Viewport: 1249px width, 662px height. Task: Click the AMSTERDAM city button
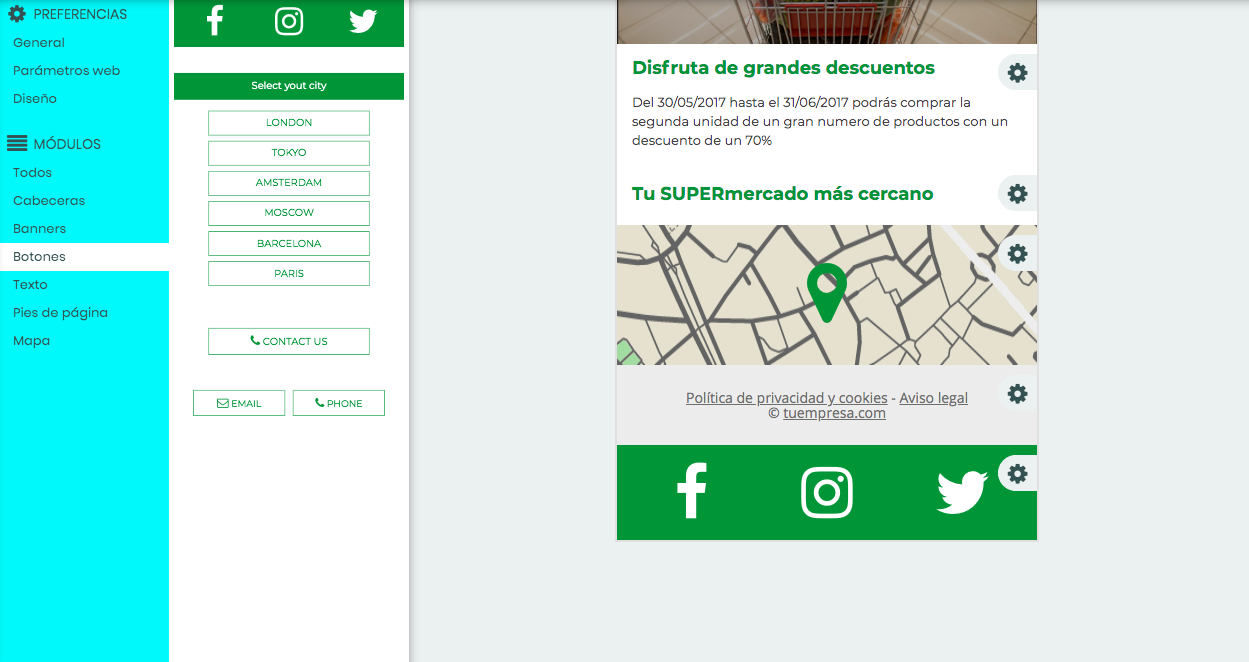tap(289, 183)
